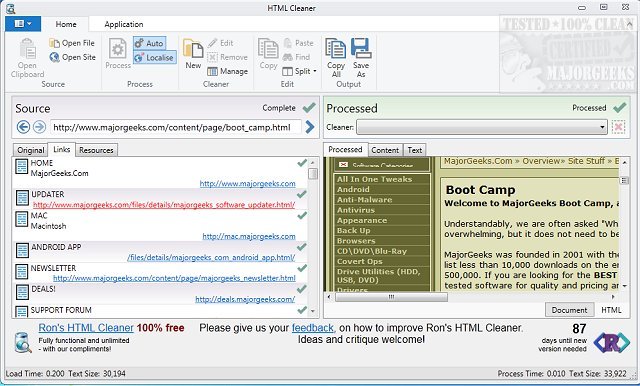The image size is (640, 386).
Task: Toggle the Auto process option
Action: coord(149,43)
